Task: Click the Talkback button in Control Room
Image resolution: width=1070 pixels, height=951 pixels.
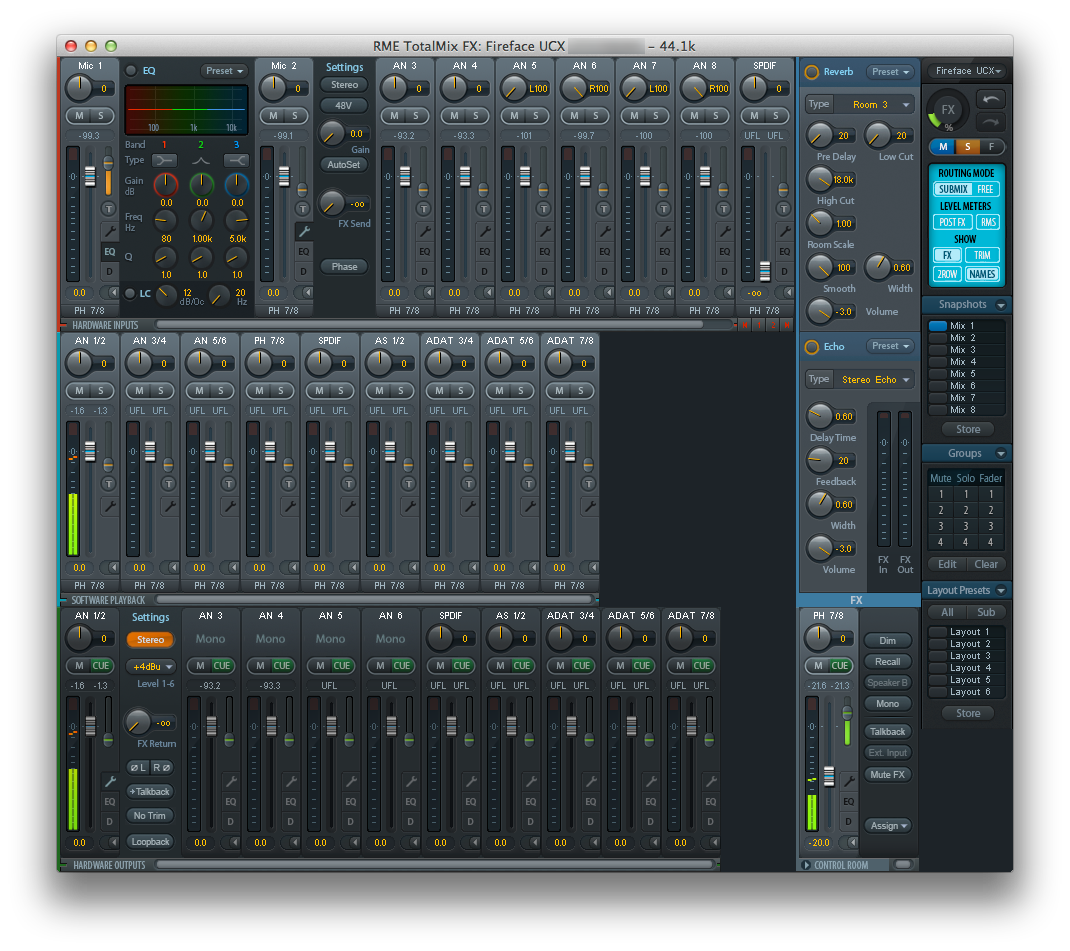Action: coord(887,732)
